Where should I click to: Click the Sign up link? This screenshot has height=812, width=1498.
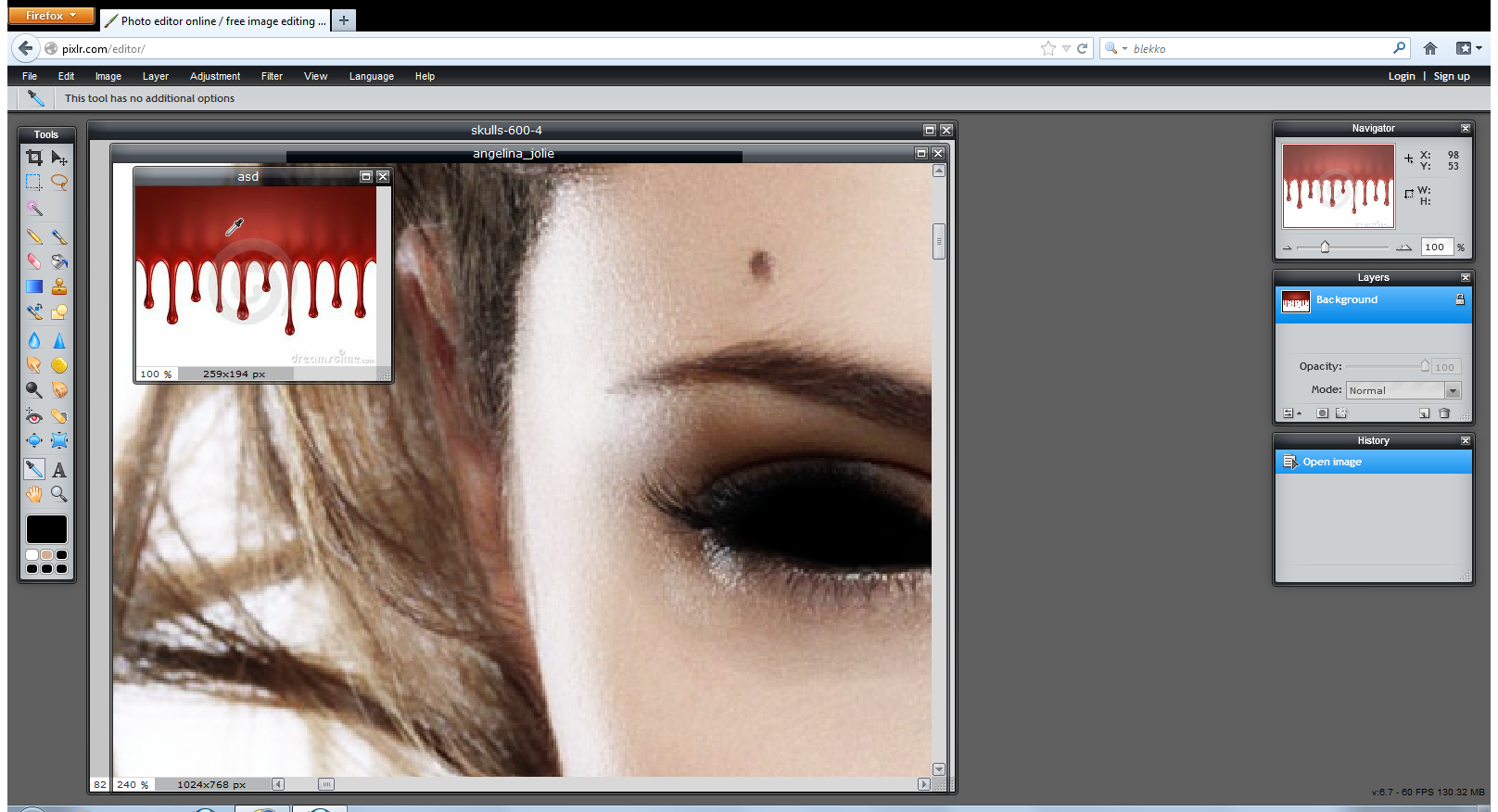1452,76
